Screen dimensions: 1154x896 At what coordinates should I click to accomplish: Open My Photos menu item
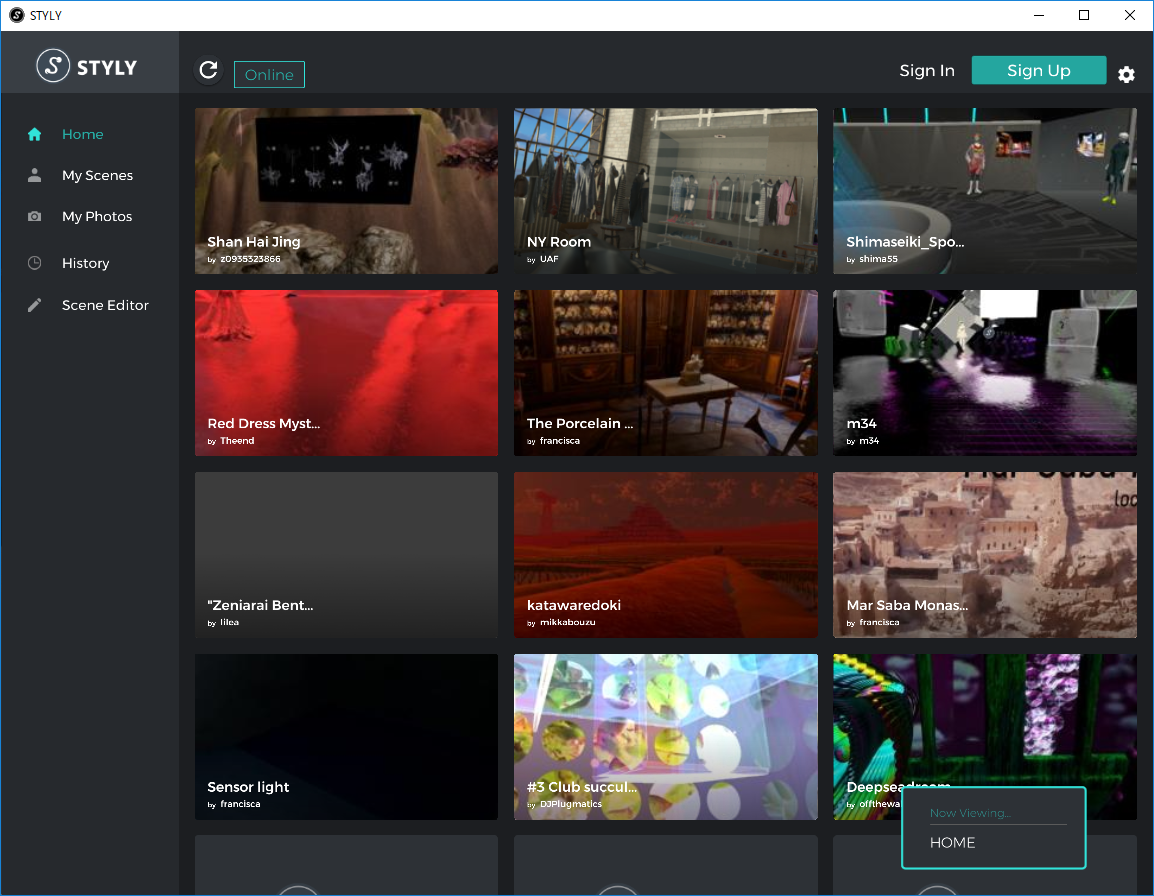click(x=97, y=216)
